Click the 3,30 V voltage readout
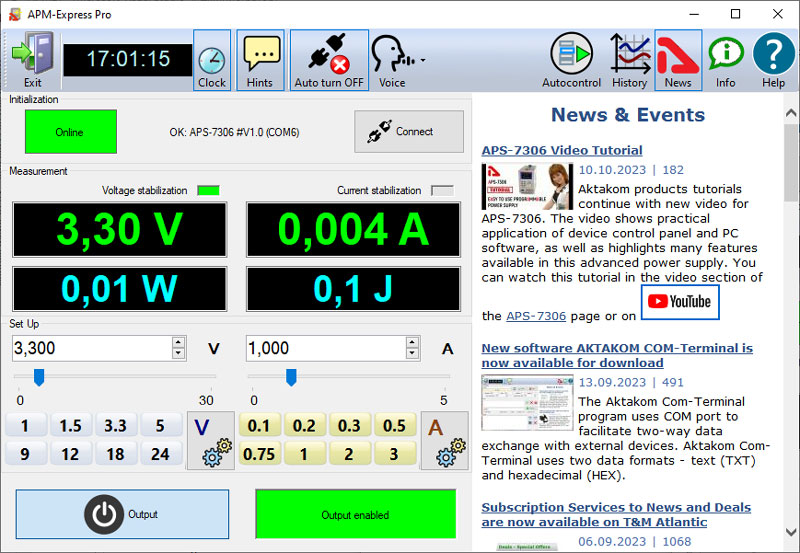 pos(119,230)
